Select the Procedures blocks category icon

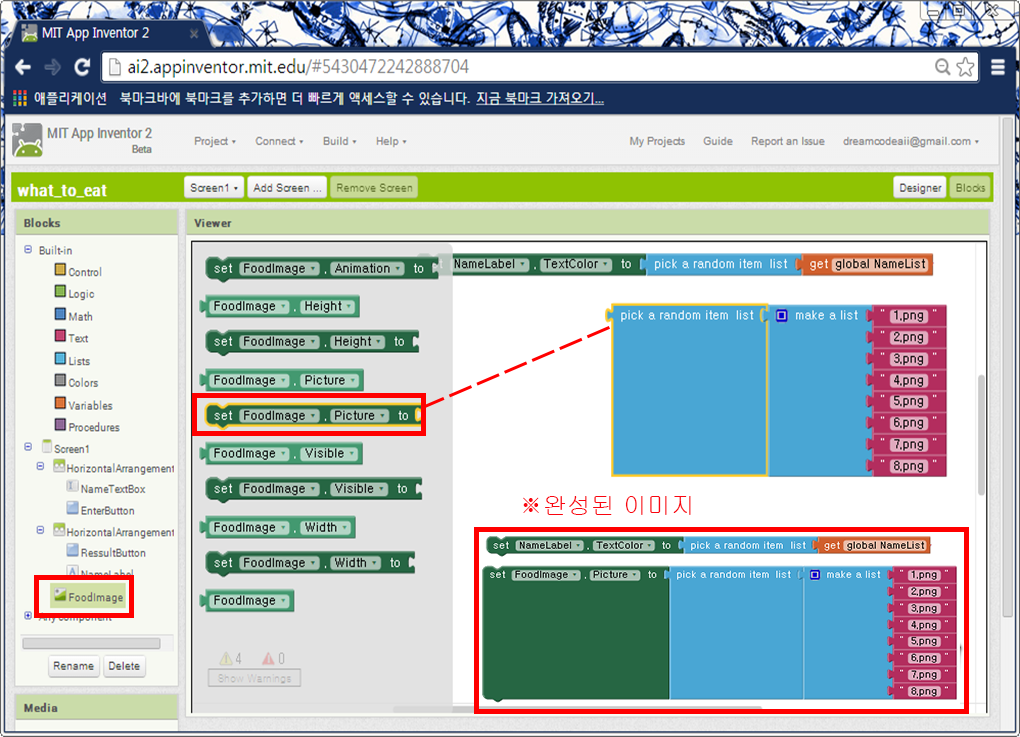tap(60, 427)
